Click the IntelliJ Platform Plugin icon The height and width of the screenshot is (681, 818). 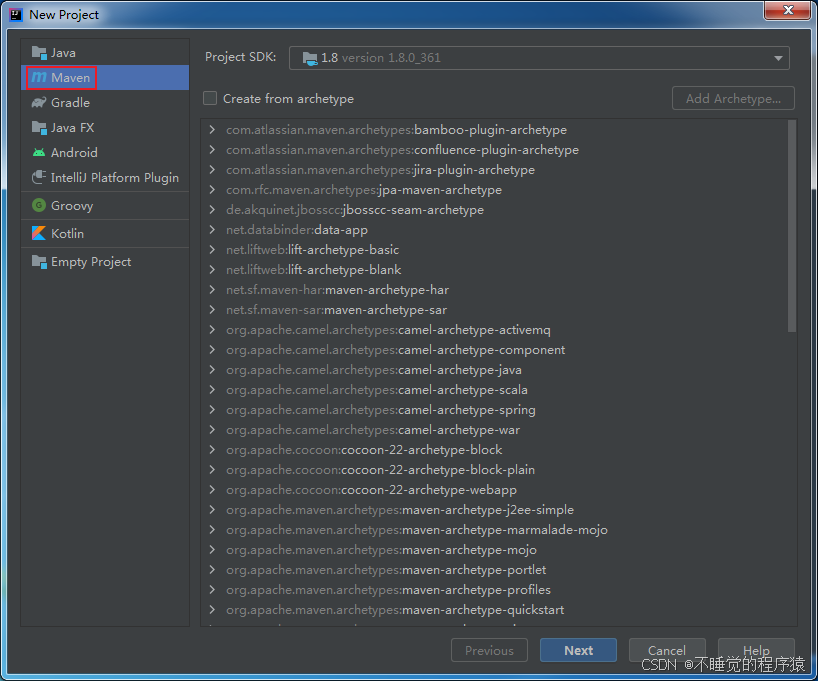click(39, 177)
